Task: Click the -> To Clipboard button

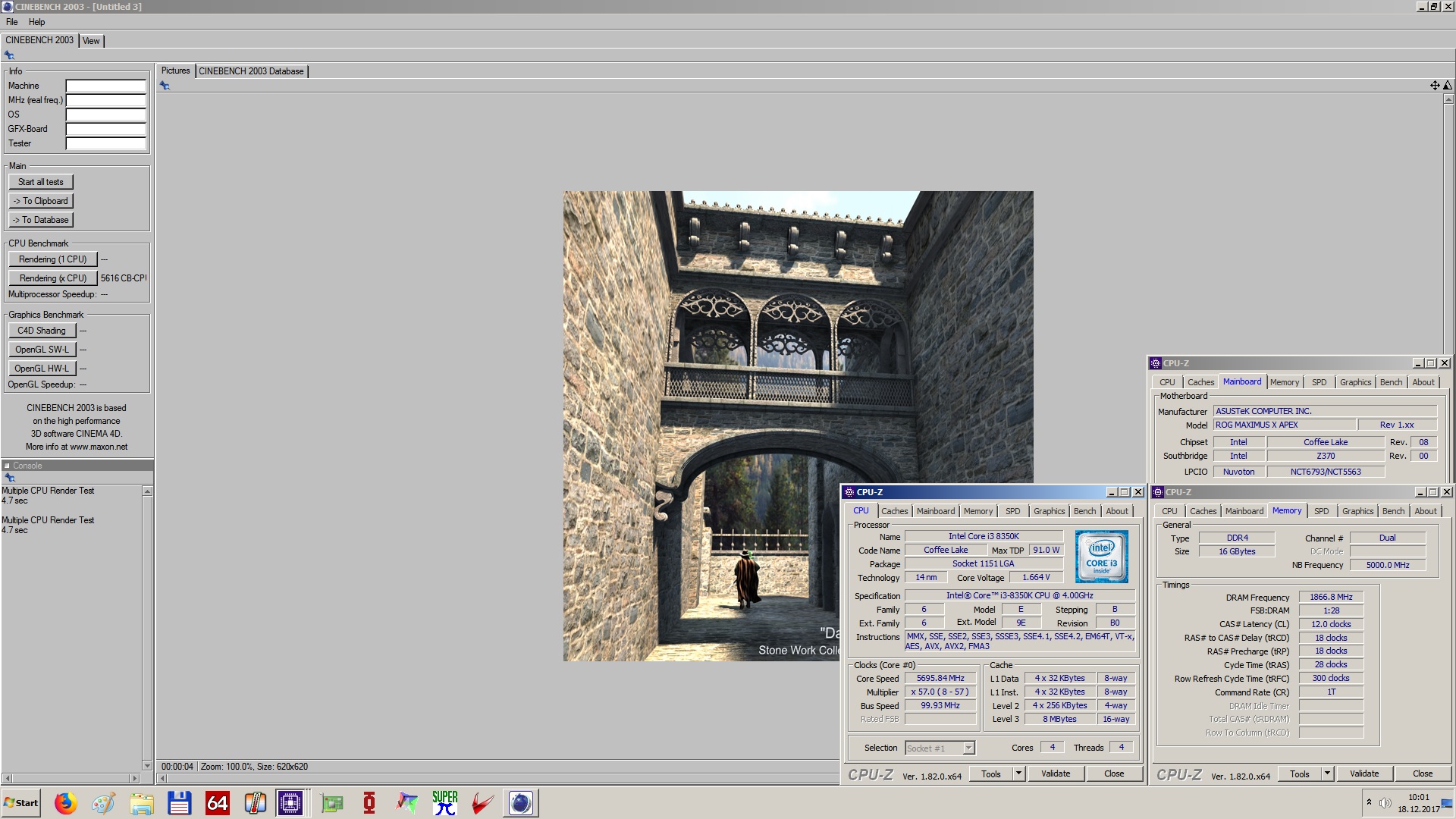Action: coord(41,201)
